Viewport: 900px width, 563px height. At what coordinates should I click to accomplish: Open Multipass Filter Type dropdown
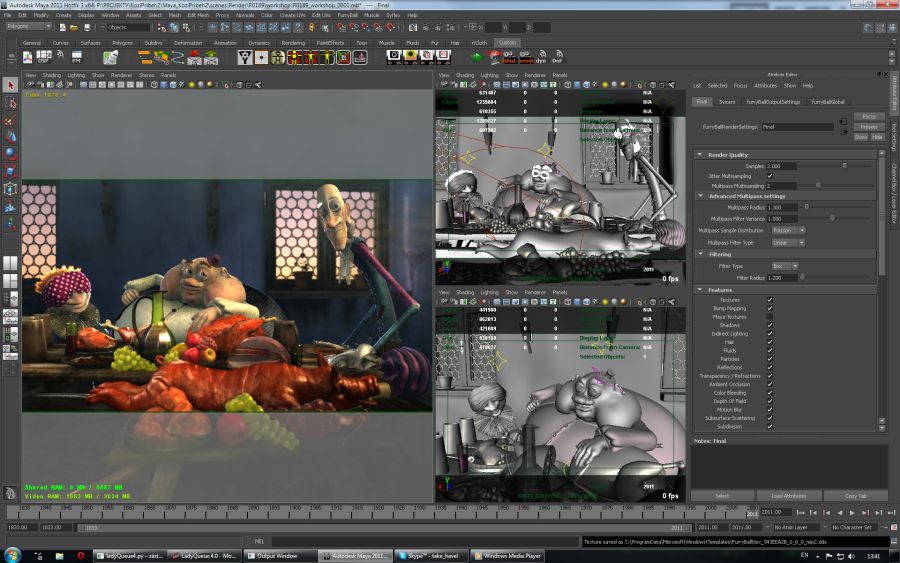pyautogui.click(x=788, y=243)
